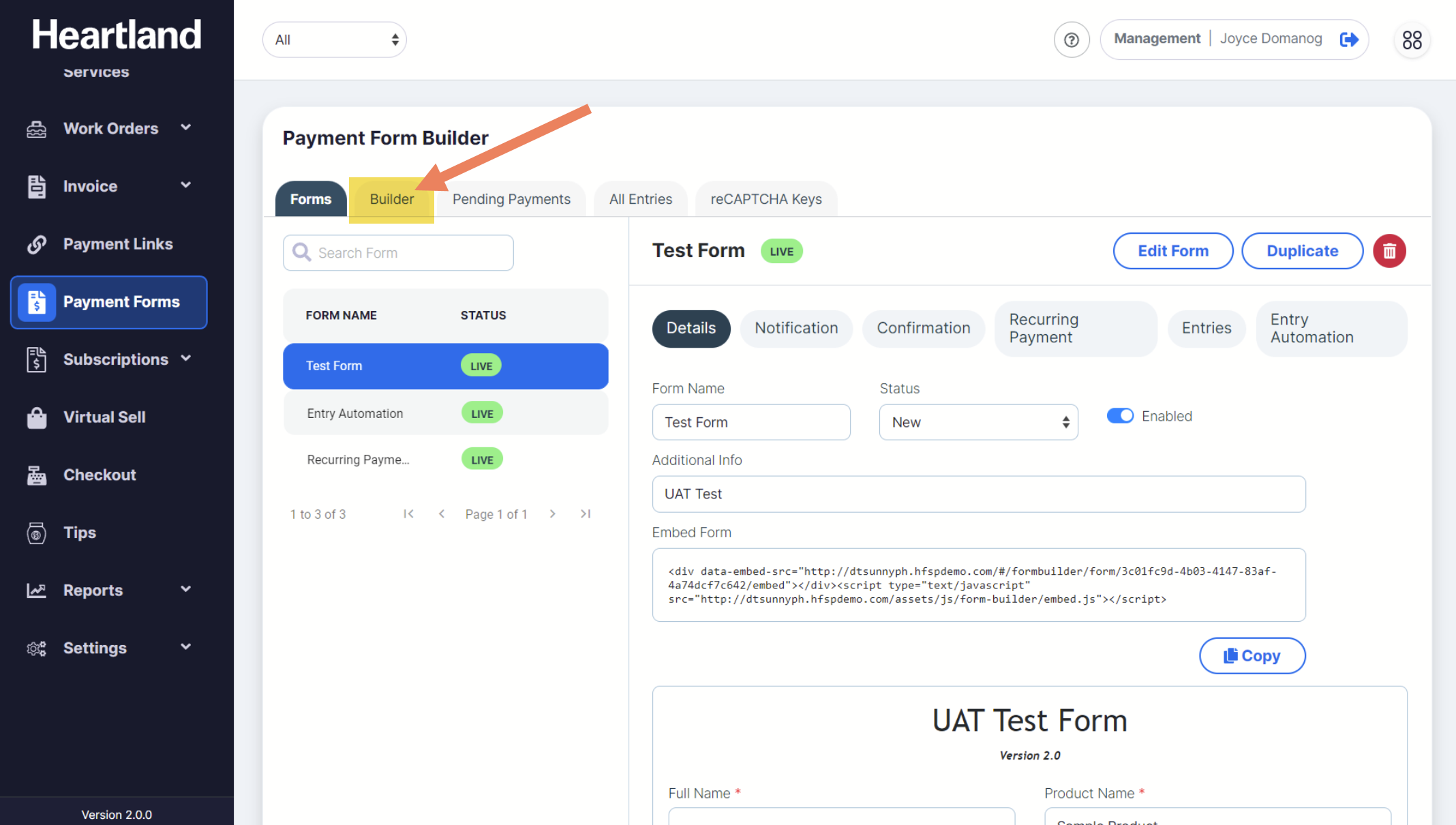The height and width of the screenshot is (825, 1456).
Task: Click the help question mark icon
Action: click(1072, 40)
